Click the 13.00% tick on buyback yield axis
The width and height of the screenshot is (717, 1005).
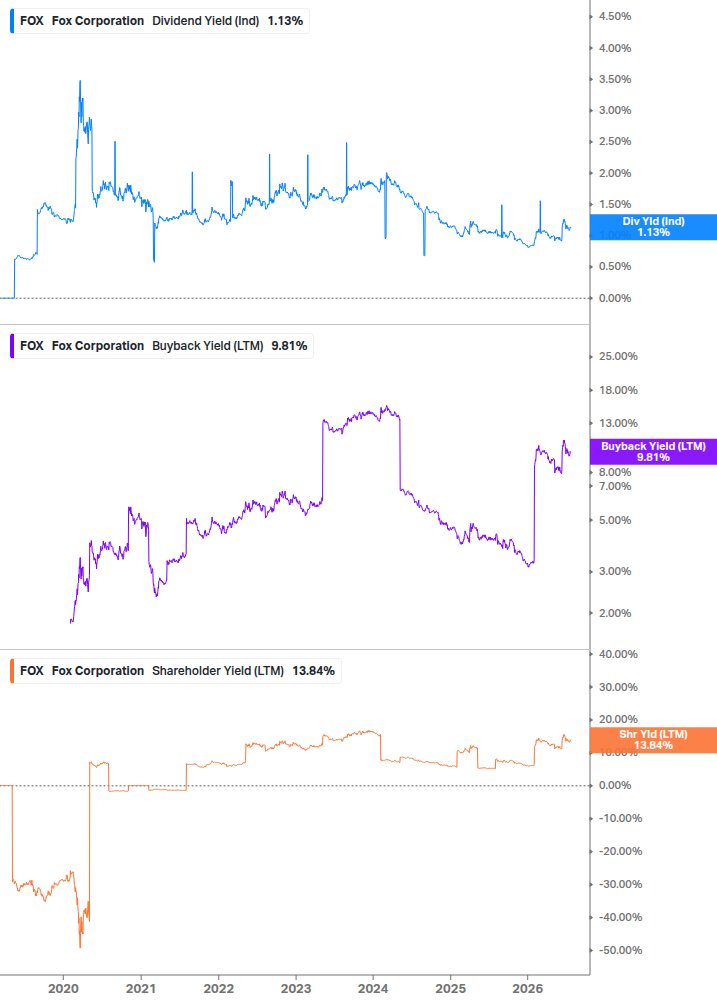coord(618,424)
